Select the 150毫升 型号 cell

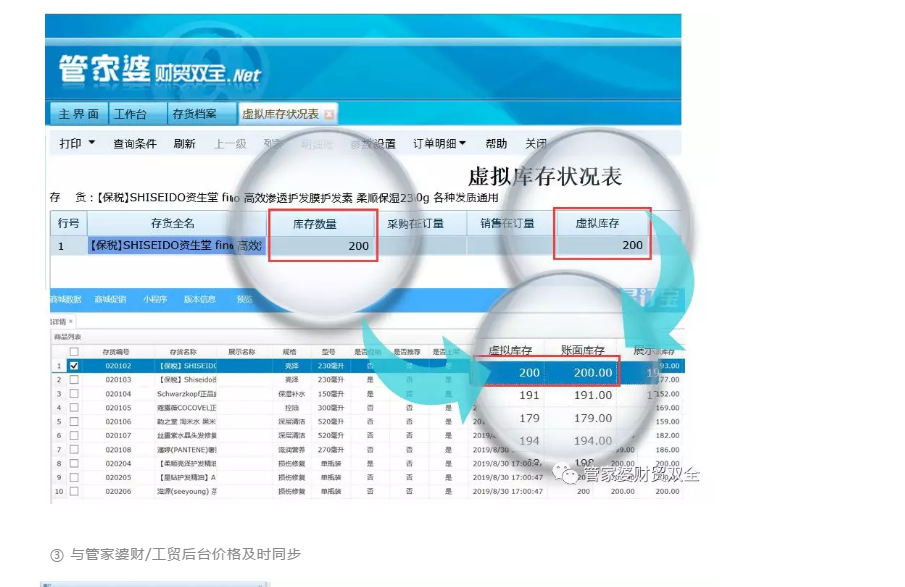(x=331, y=394)
